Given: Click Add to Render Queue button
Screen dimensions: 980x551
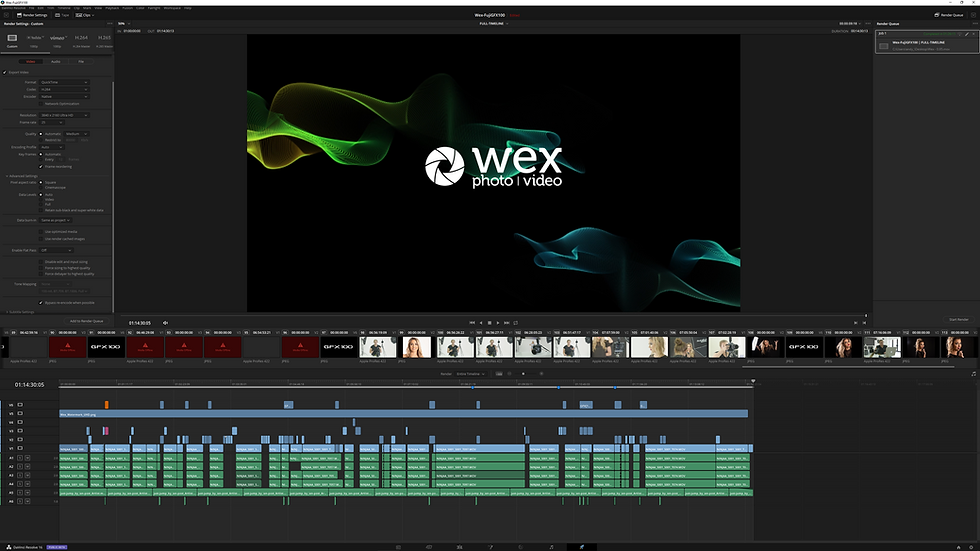Looking at the screenshot, I should 87,321.
